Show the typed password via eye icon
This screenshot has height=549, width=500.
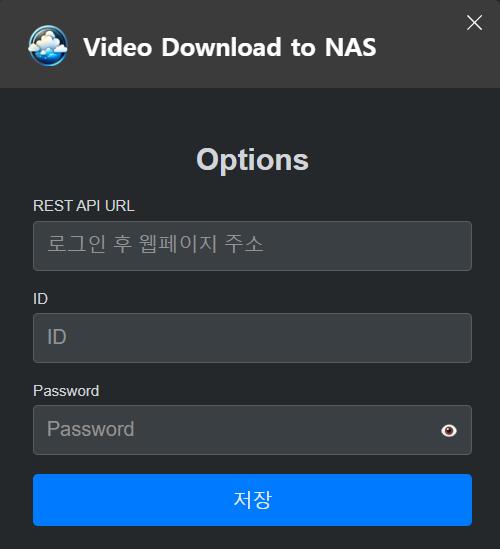point(449,430)
